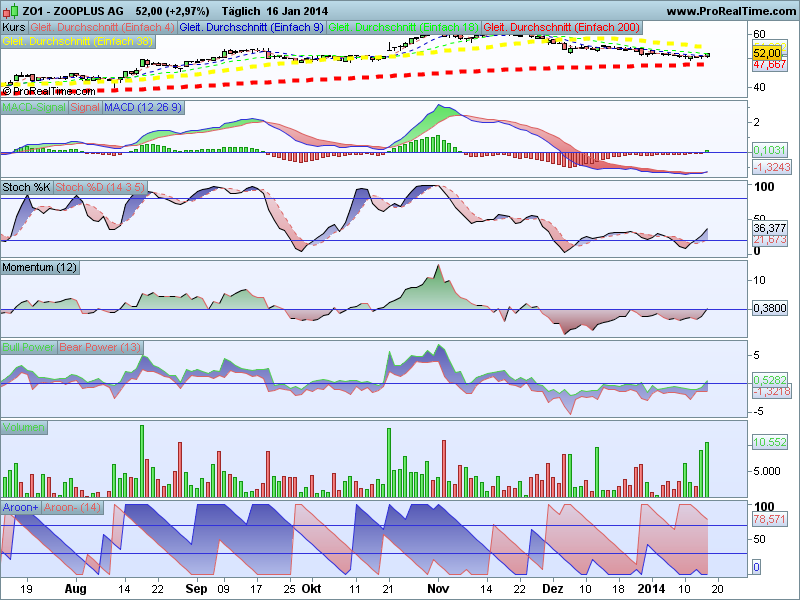Click the candlestick icon beside ZO1 title
This screenshot has height=600, width=800.
click(x=10, y=11)
